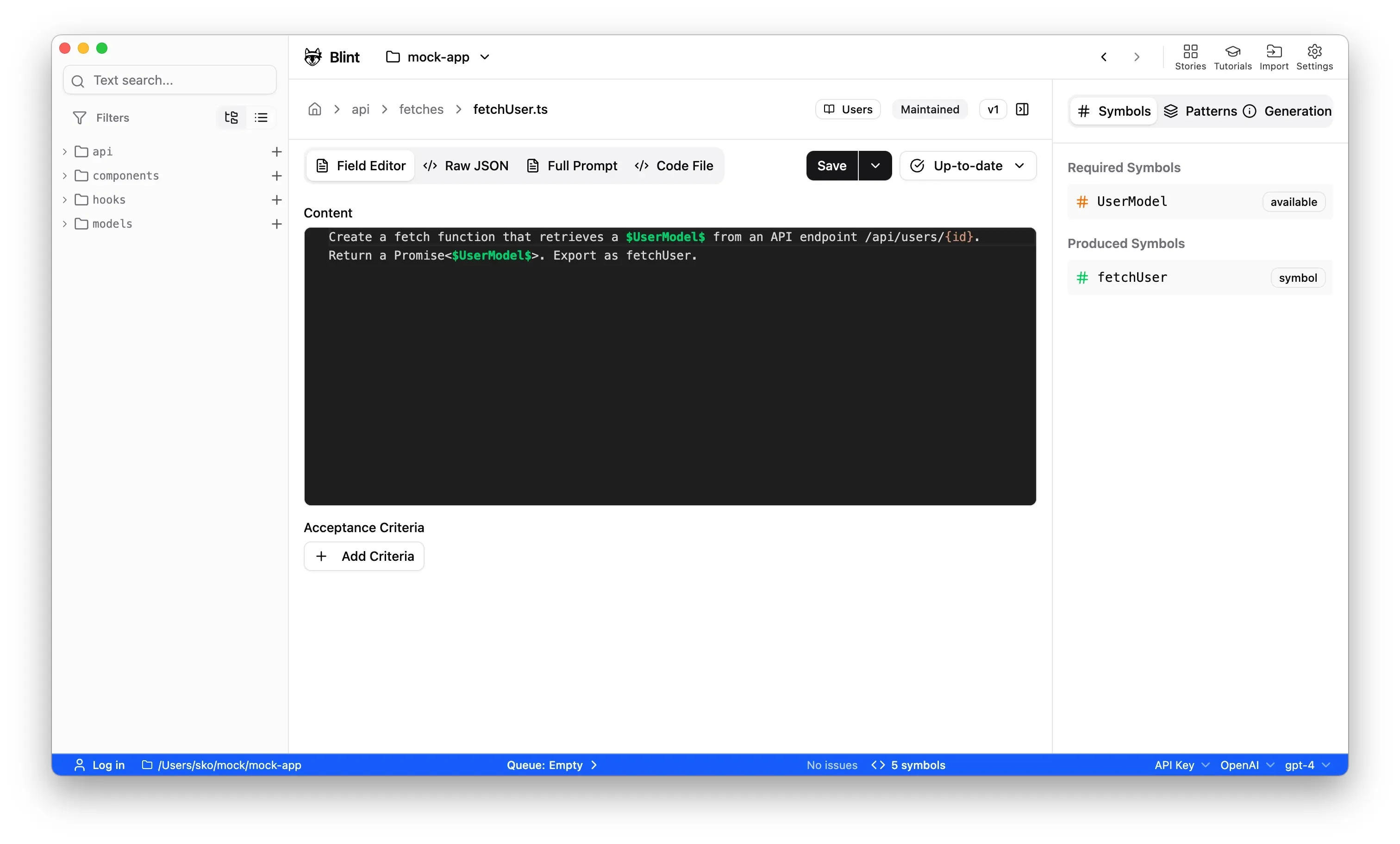Click the Text search field

tap(170, 80)
